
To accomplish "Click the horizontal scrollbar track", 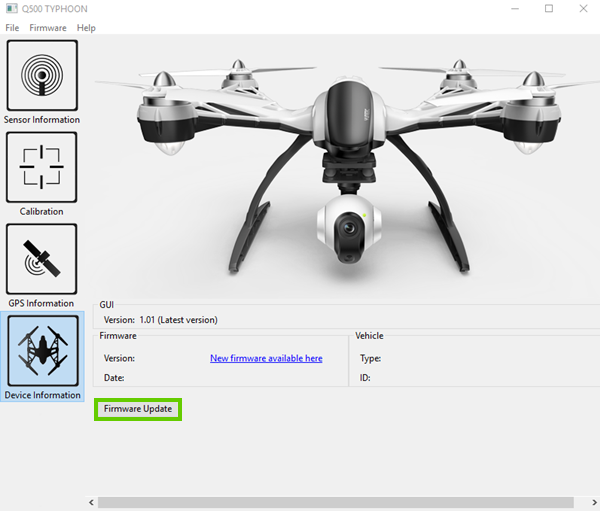I will tap(336, 503).
